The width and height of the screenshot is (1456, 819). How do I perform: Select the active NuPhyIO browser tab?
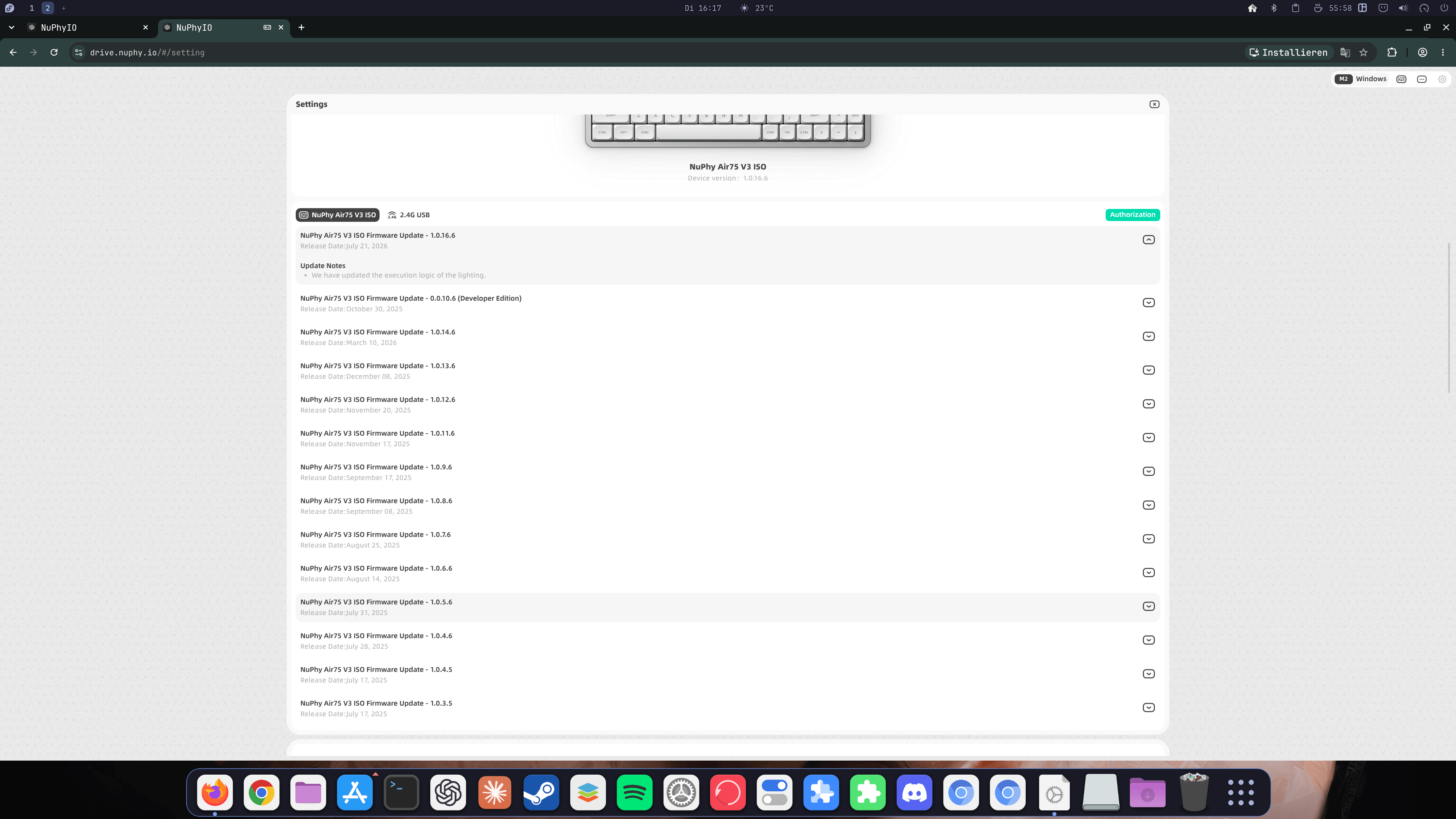point(224,28)
